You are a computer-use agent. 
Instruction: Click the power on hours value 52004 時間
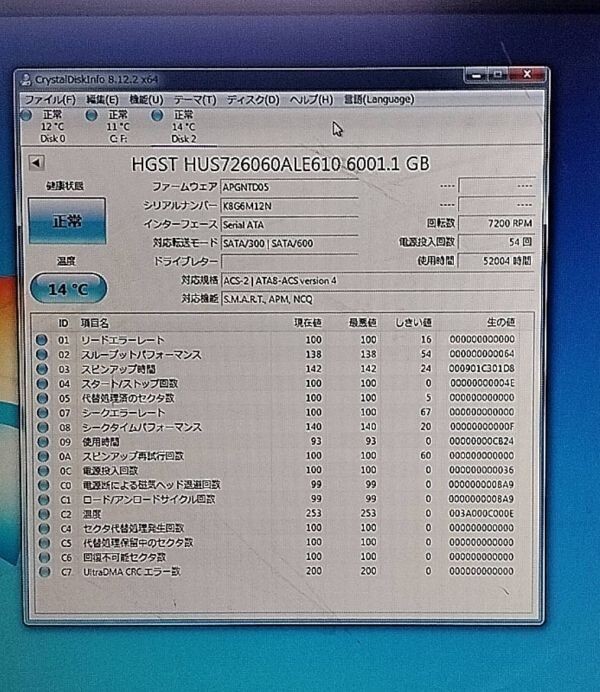tap(496, 261)
